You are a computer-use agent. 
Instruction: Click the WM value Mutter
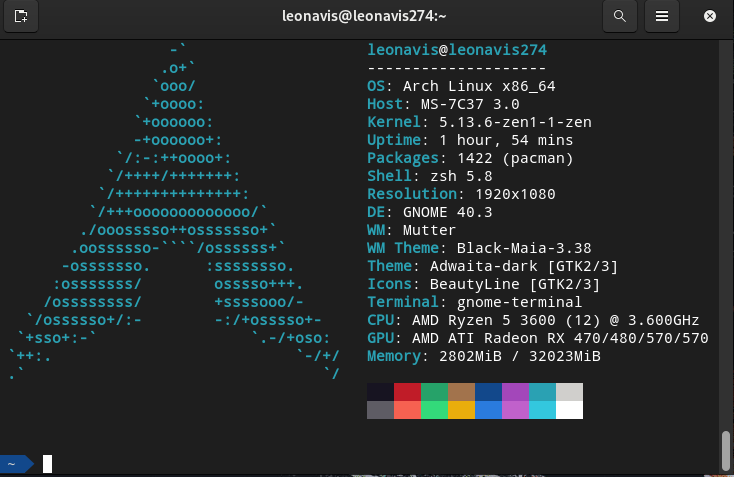click(429, 230)
